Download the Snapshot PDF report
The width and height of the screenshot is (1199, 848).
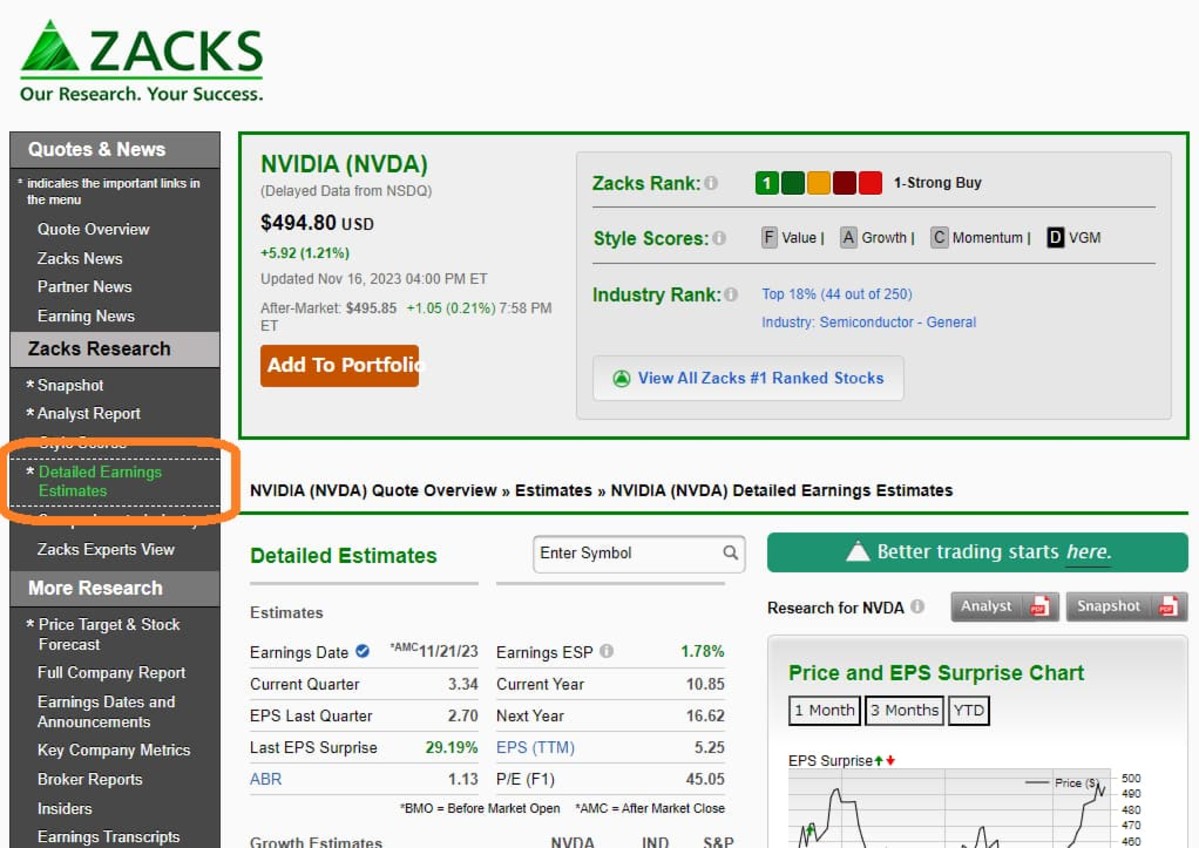(1126, 606)
